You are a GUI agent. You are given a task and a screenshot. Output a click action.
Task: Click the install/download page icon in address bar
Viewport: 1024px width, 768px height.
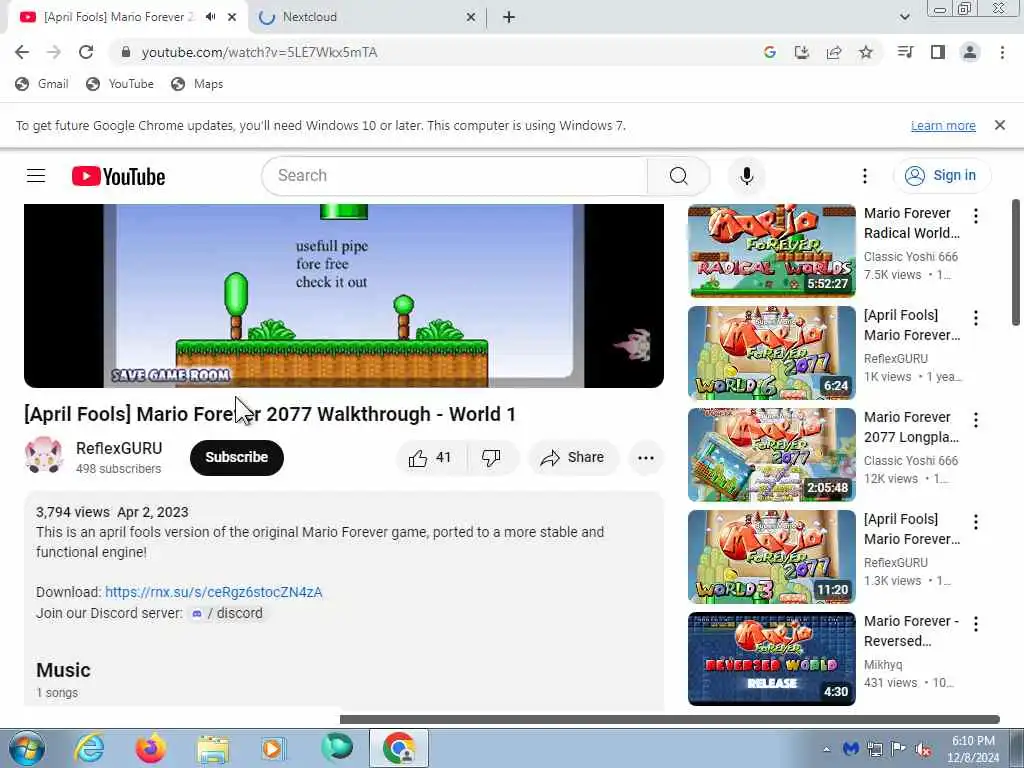[801, 52]
